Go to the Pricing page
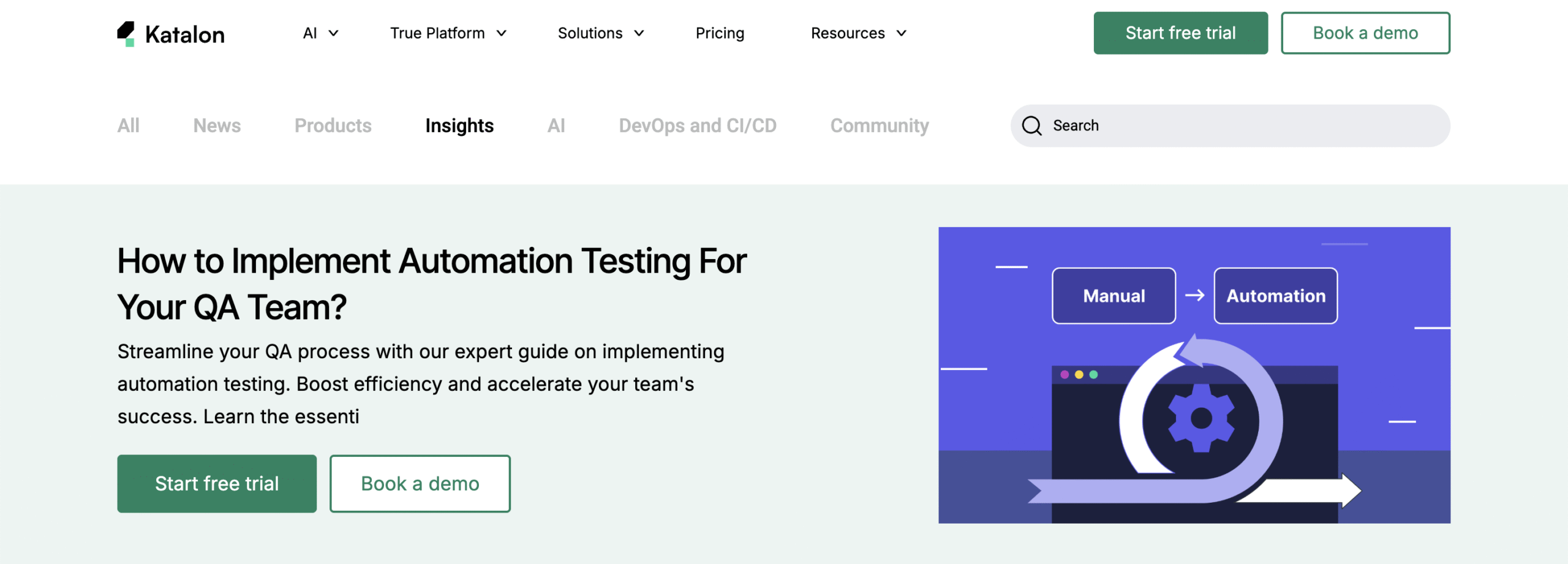1568x564 pixels. pos(720,33)
